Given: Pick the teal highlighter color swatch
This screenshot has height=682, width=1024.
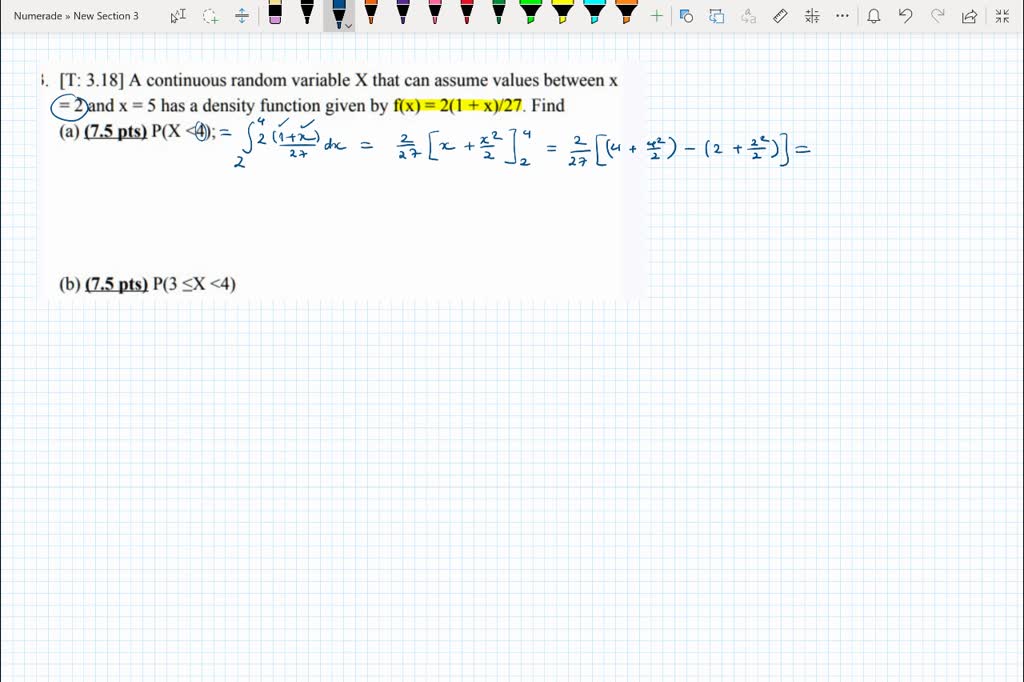Looking at the screenshot, I should (x=594, y=16).
